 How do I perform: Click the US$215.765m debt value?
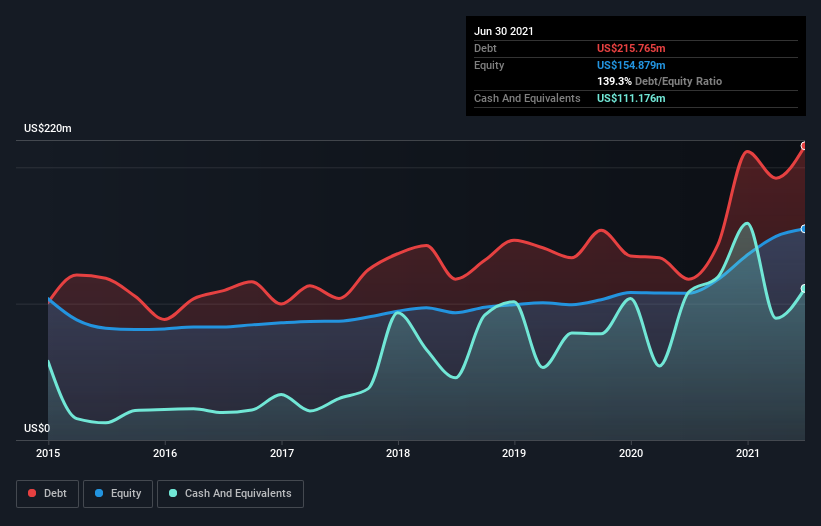(631, 48)
